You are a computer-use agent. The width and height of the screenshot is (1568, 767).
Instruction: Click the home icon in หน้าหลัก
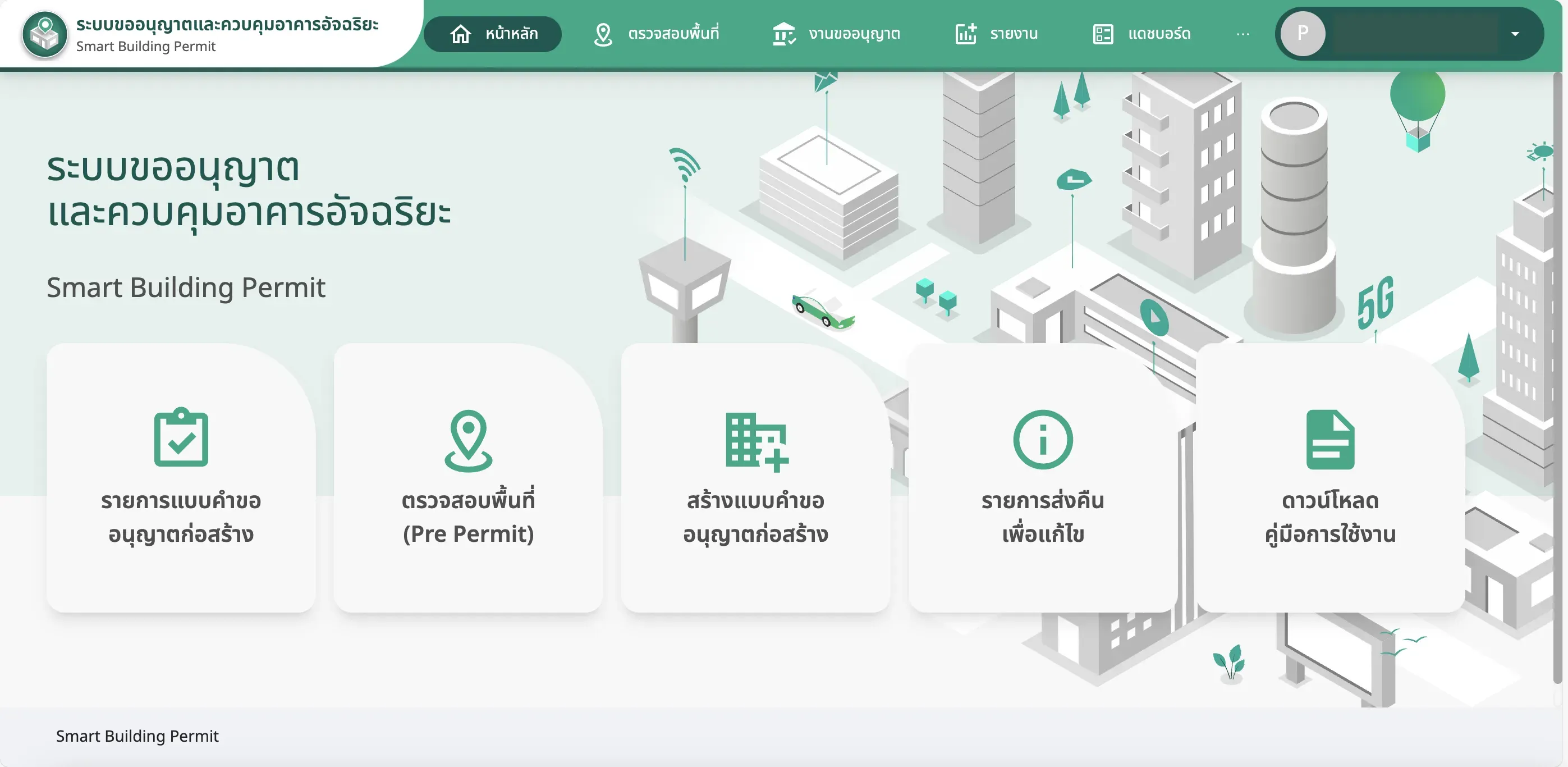[x=460, y=34]
